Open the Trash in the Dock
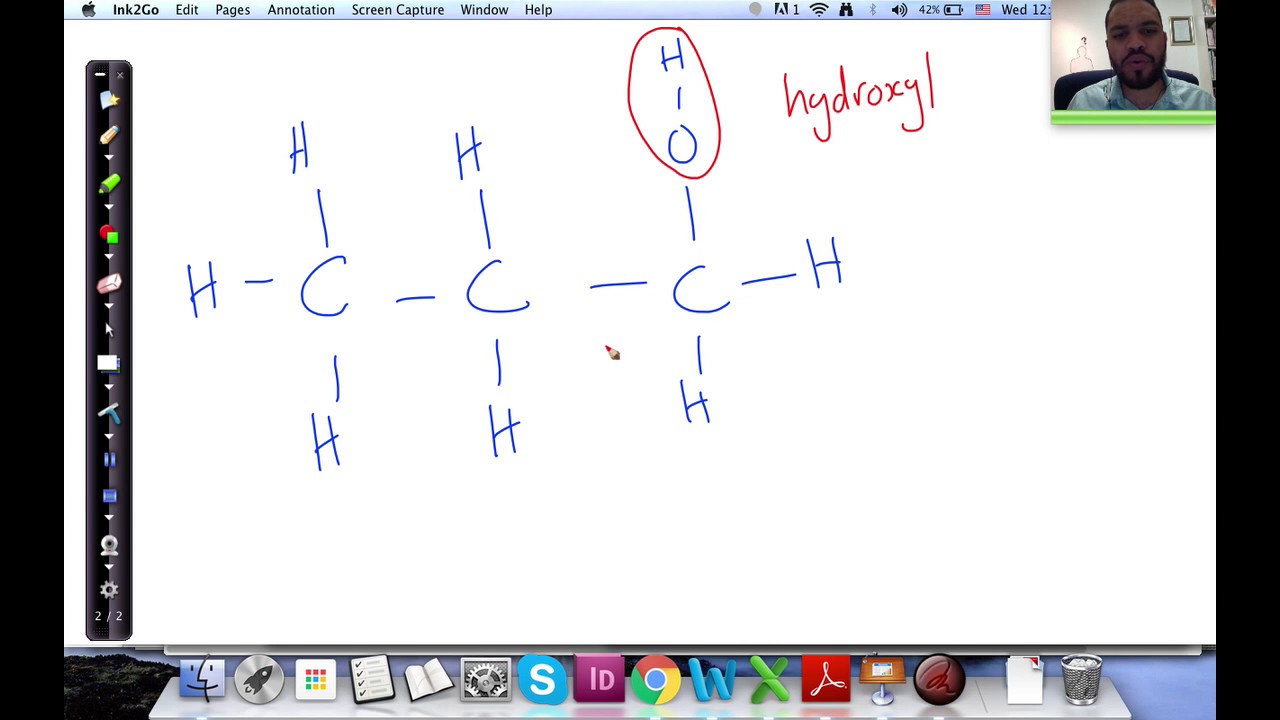 1081,680
